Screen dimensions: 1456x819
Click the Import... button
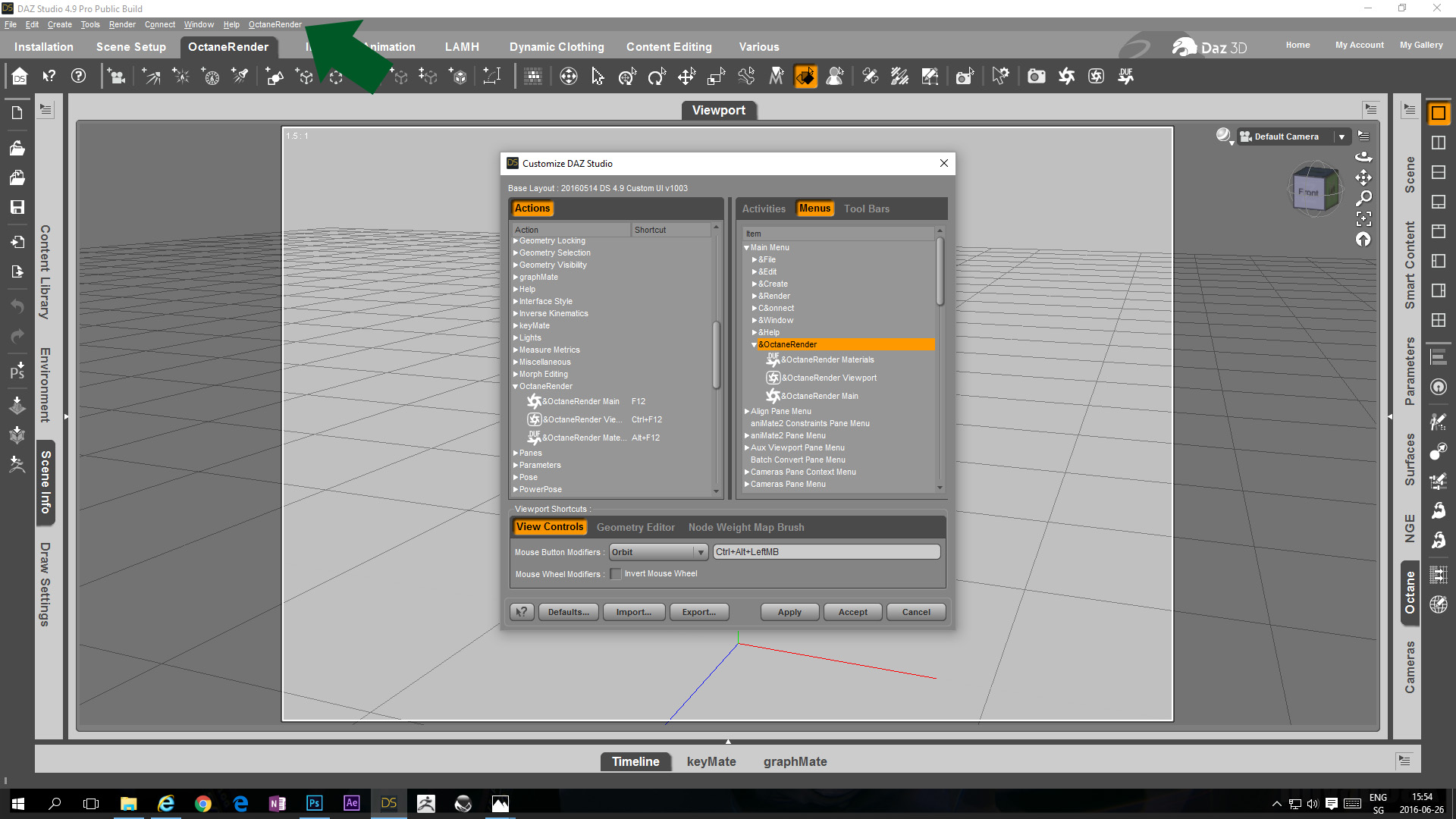634,612
